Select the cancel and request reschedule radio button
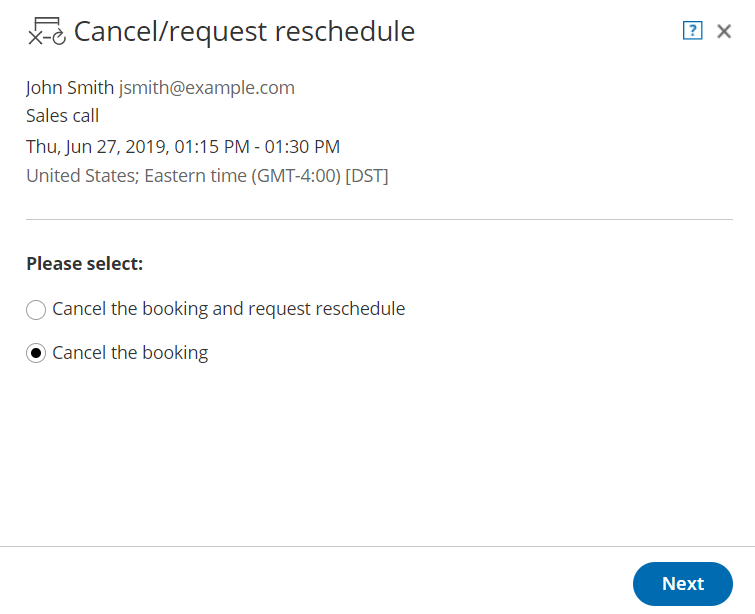 (36, 310)
